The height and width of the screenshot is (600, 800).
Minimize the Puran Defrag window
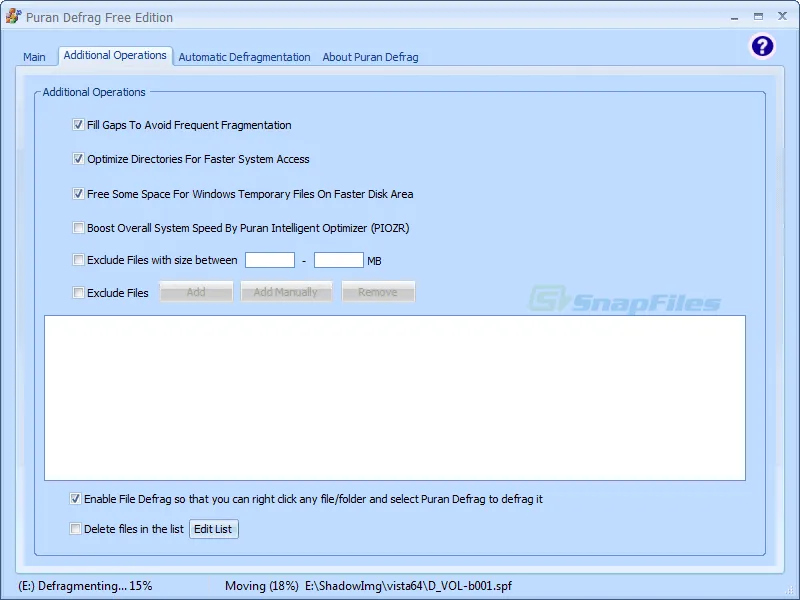click(734, 17)
